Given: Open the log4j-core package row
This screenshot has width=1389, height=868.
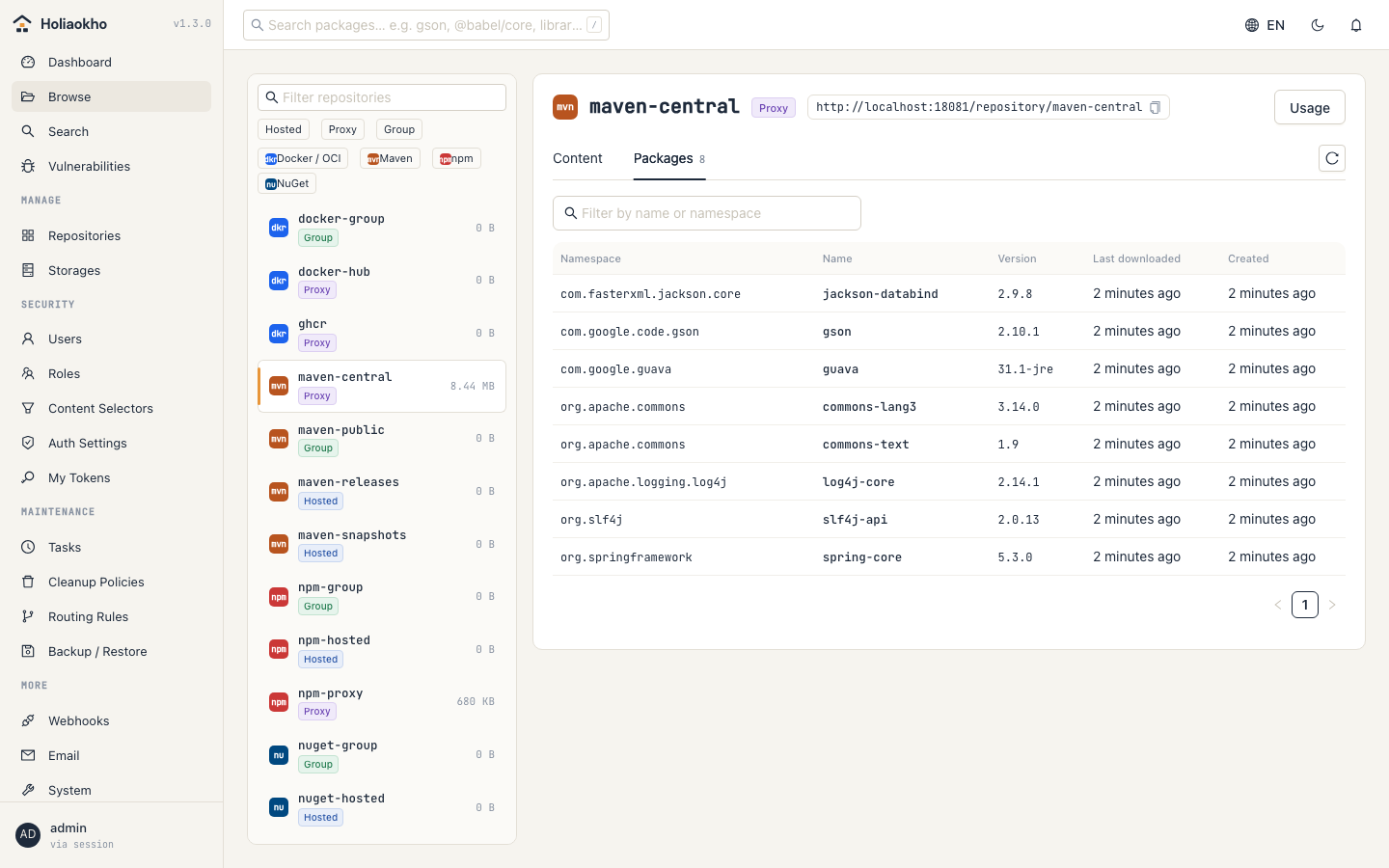Looking at the screenshot, I should click(949, 481).
